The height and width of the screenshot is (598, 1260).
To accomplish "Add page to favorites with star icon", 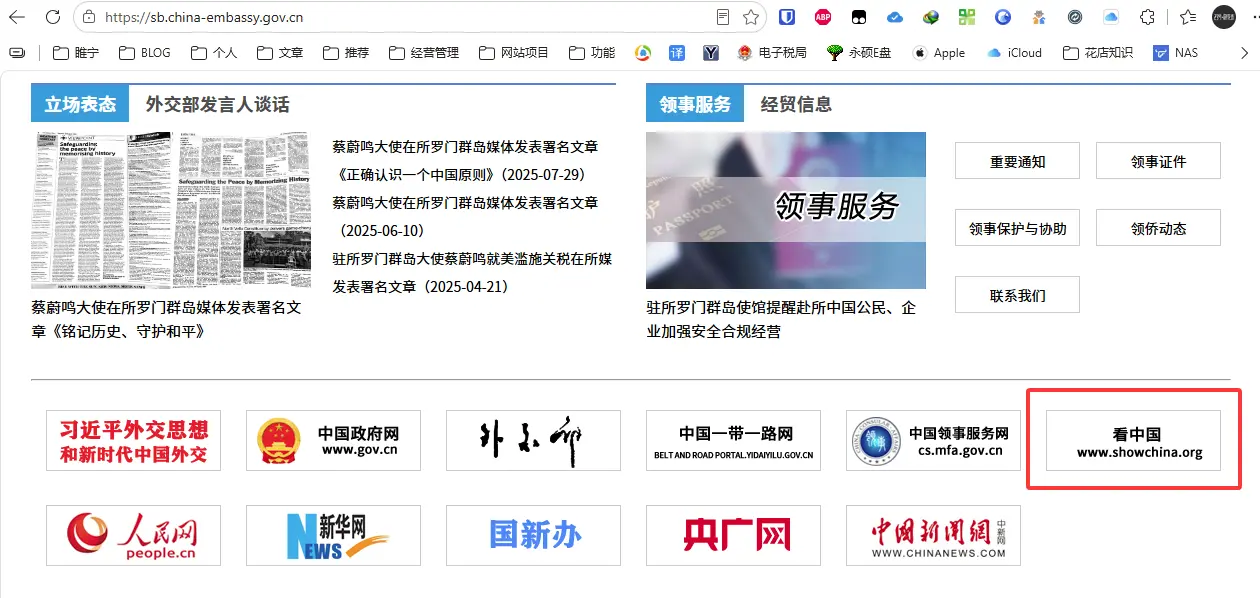I will point(751,17).
